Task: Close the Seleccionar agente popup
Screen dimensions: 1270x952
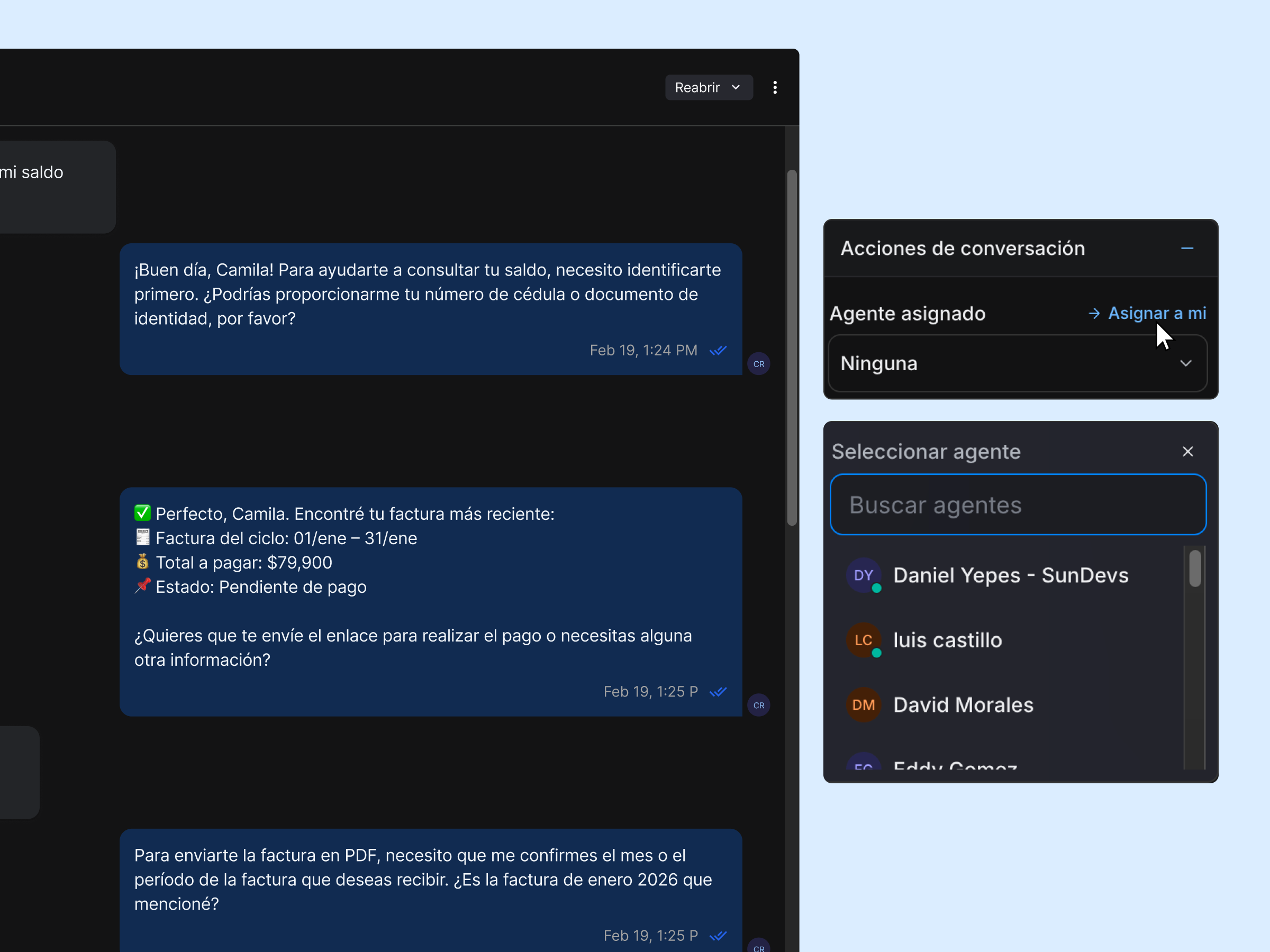Action: 1187,452
